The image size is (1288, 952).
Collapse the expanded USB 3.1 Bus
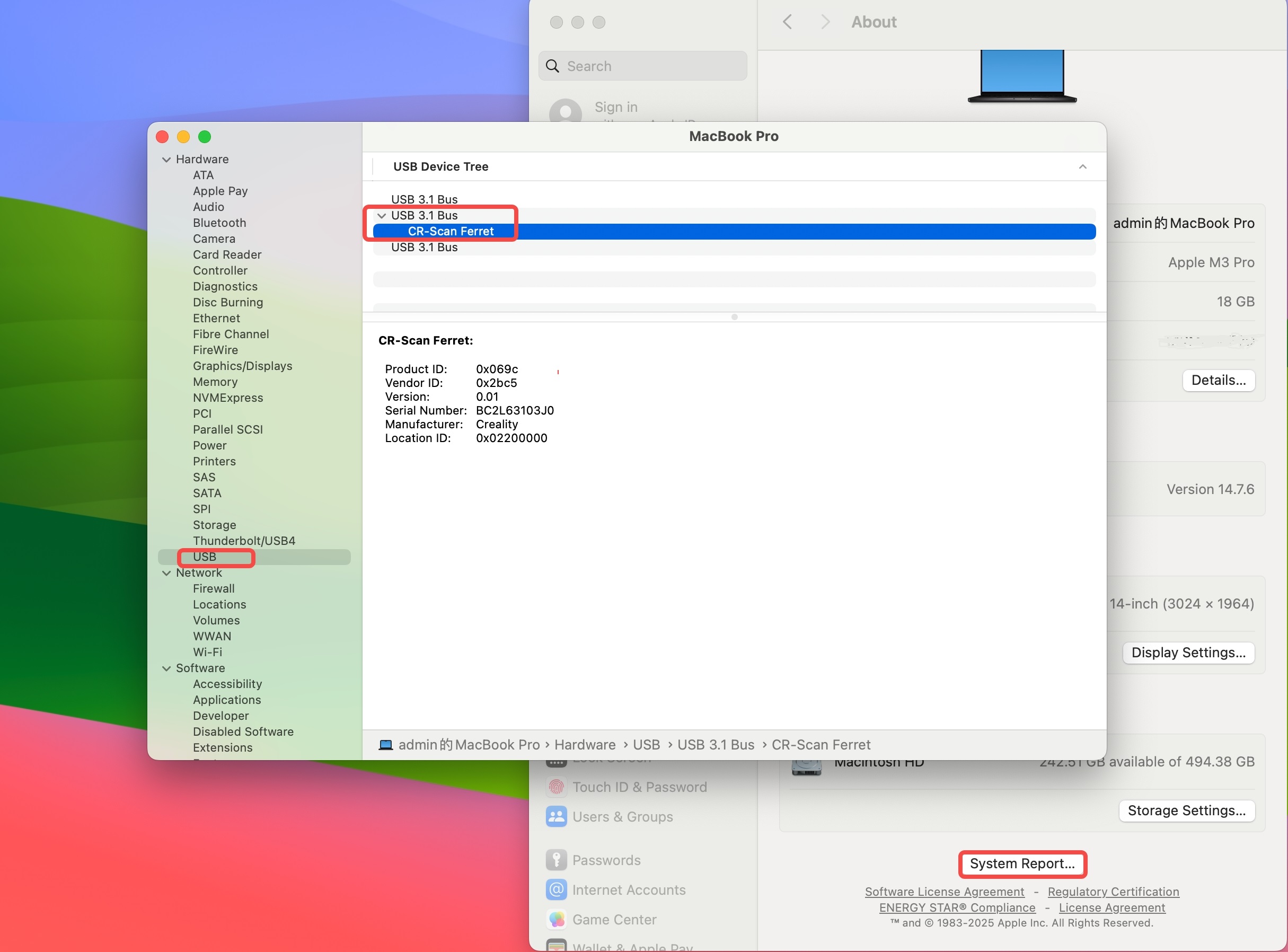[382, 216]
